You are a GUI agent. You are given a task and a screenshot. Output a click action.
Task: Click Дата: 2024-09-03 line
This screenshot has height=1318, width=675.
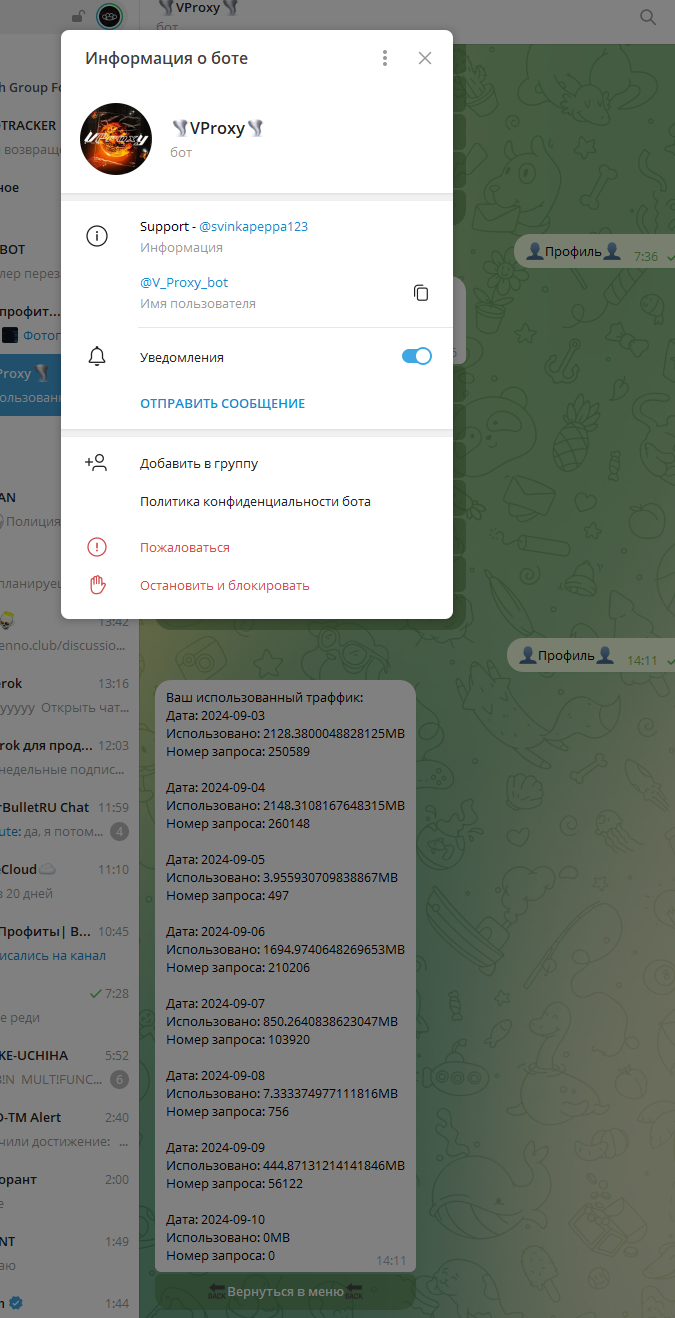(x=215, y=715)
